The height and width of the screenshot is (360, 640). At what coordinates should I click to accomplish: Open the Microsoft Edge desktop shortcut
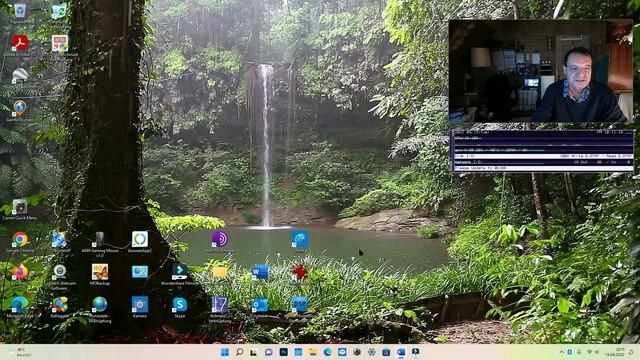coord(20,304)
